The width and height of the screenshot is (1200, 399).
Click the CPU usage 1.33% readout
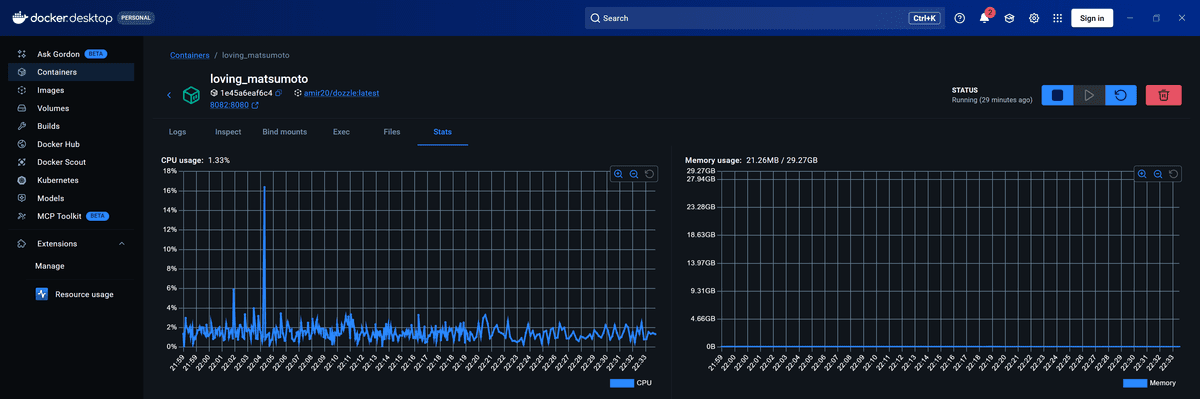[196, 160]
